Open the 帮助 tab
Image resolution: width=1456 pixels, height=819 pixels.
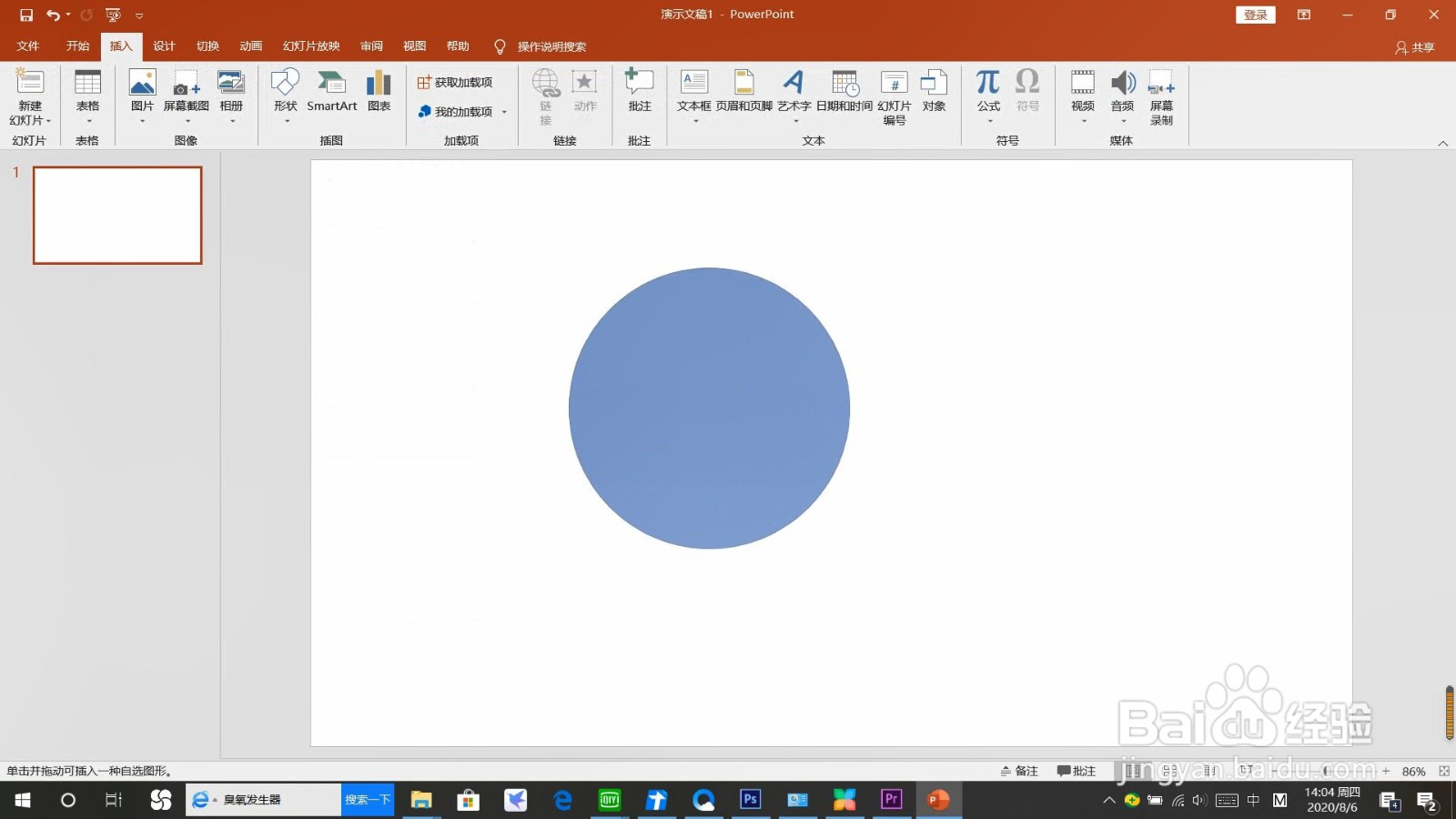pyautogui.click(x=458, y=46)
